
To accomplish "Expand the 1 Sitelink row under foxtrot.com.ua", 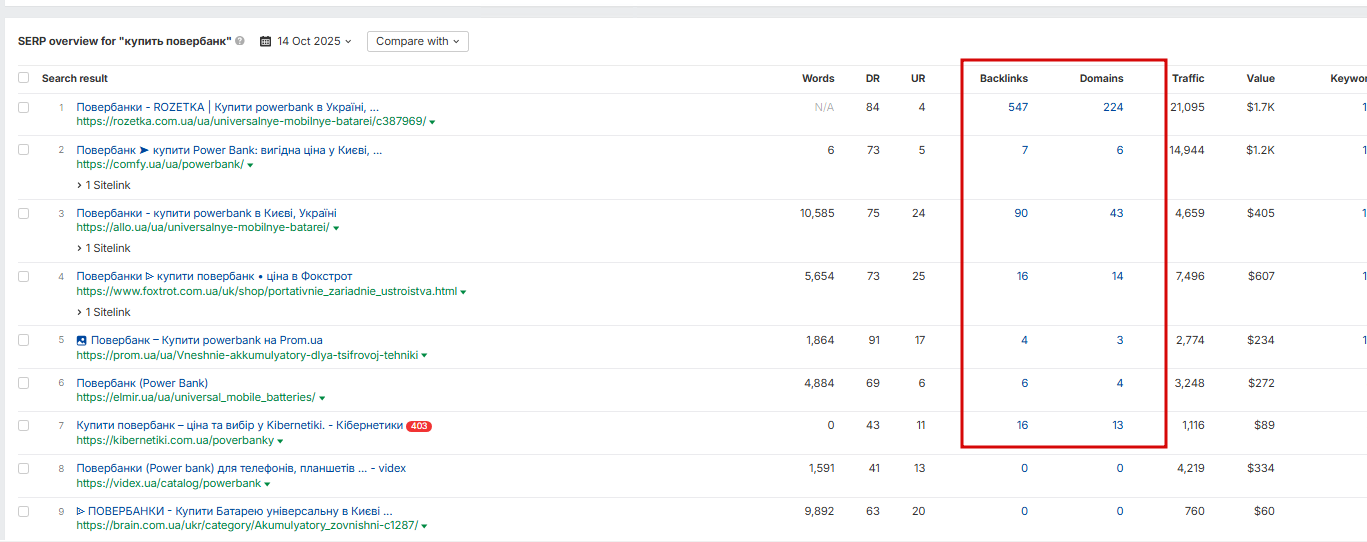I will click(103, 312).
